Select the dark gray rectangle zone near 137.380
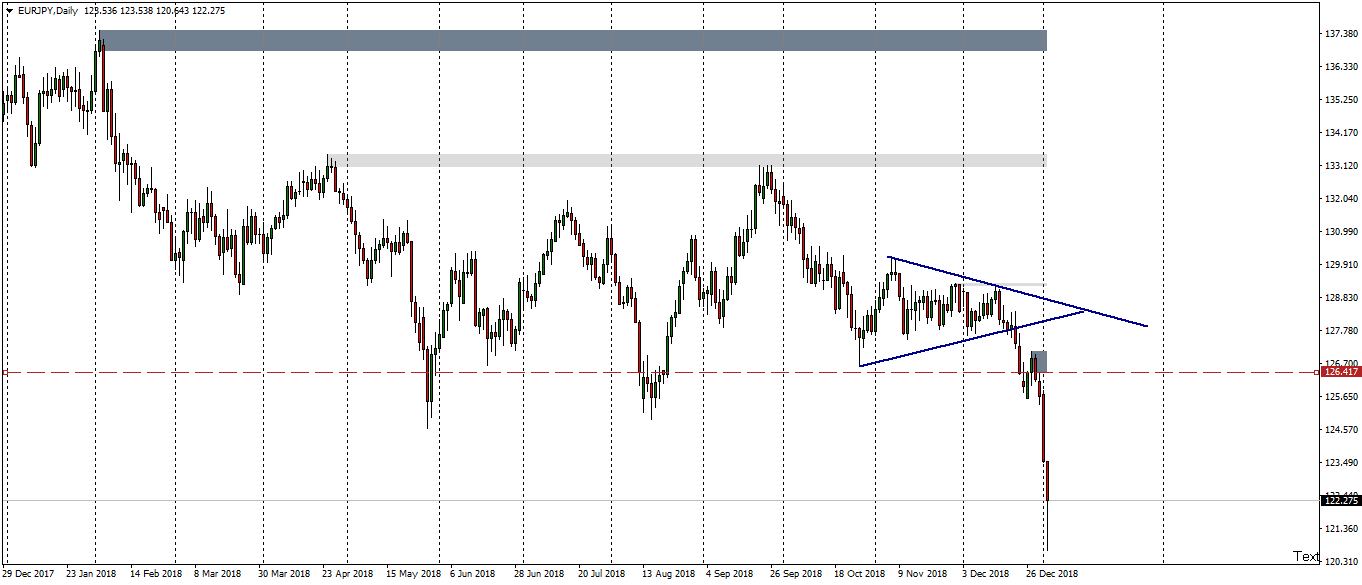 click(573, 40)
